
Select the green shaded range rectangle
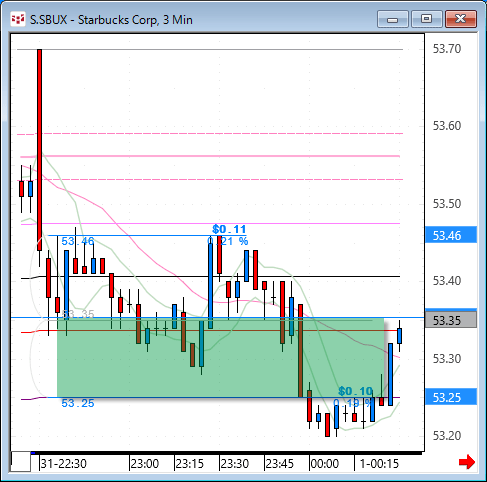click(221, 358)
